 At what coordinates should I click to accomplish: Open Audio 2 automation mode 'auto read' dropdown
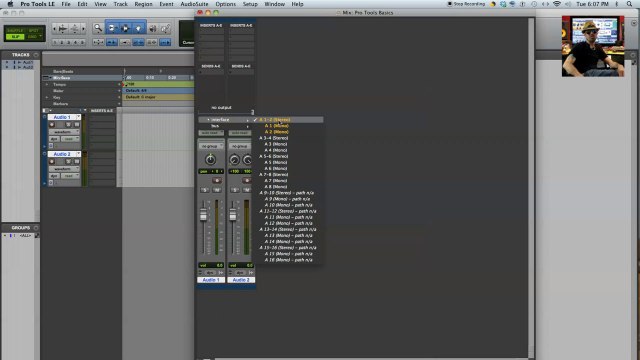point(240,133)
